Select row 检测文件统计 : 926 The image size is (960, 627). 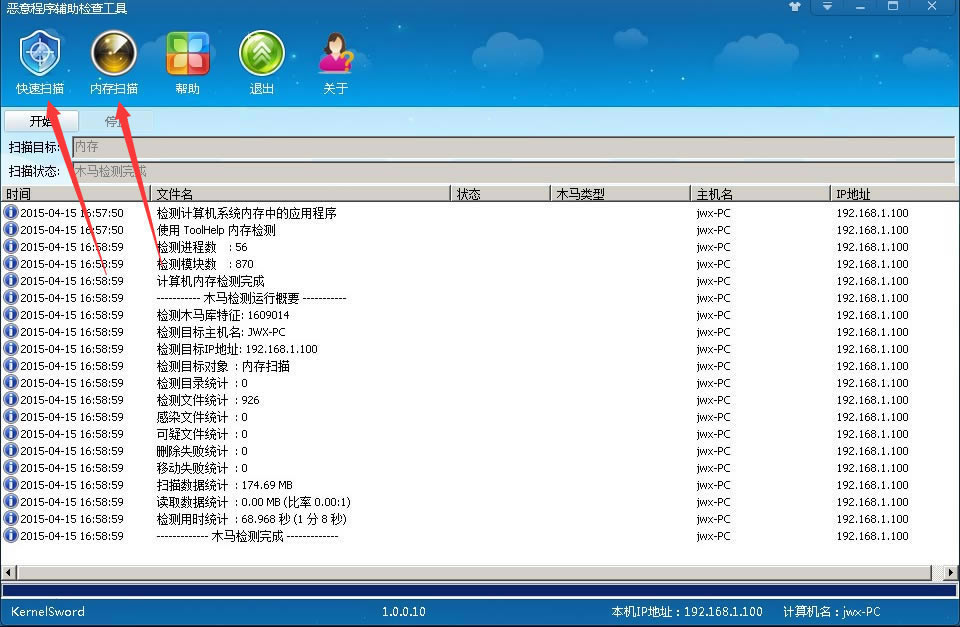tap(480, 400)
